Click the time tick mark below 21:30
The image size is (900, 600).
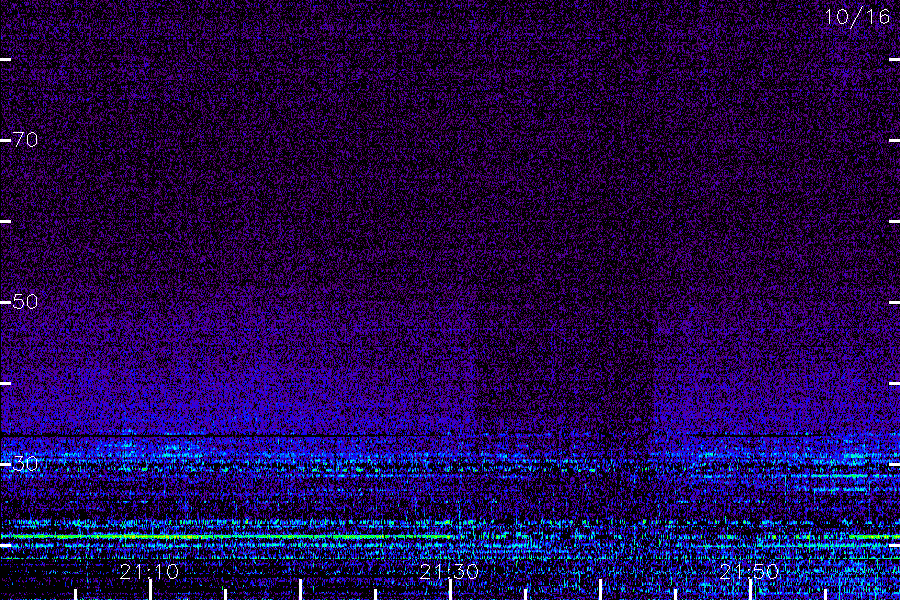coord(451,590)
